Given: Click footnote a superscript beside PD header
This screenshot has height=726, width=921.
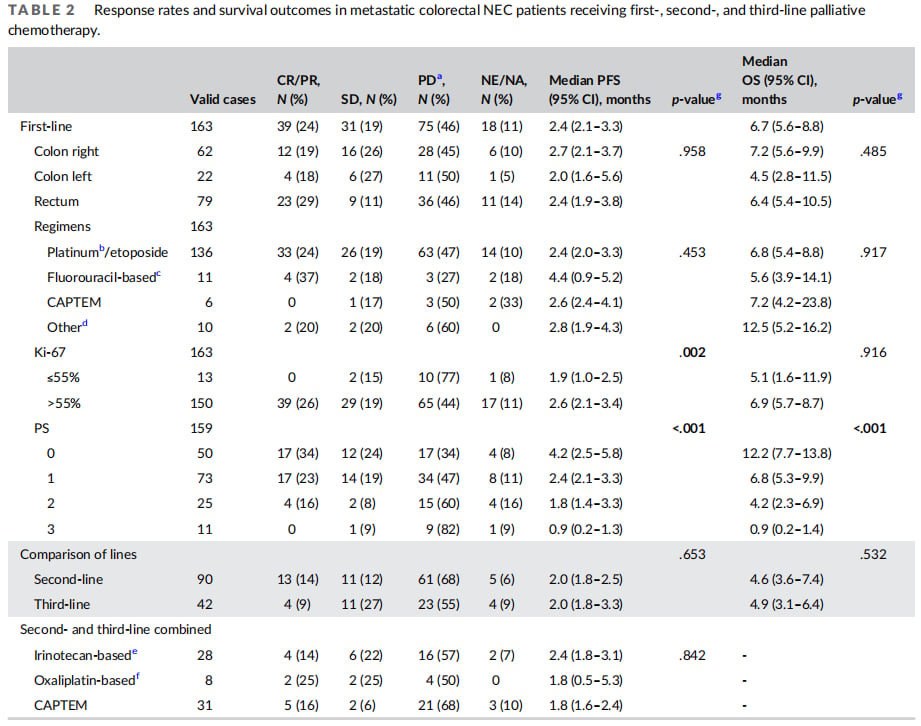Looking at the screenshot, I should 439,76.
